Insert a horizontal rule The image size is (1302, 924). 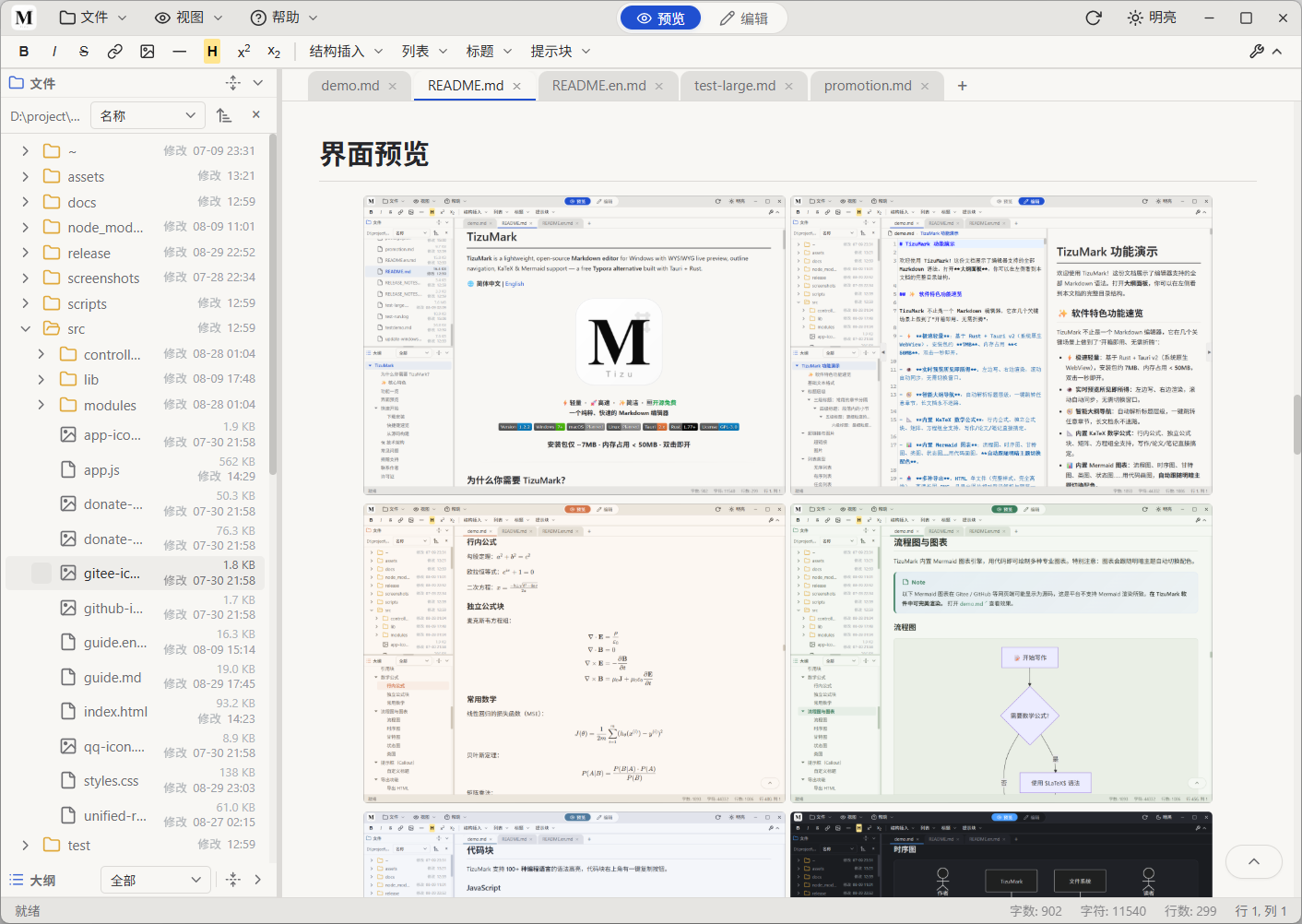(x=179, y=52)
